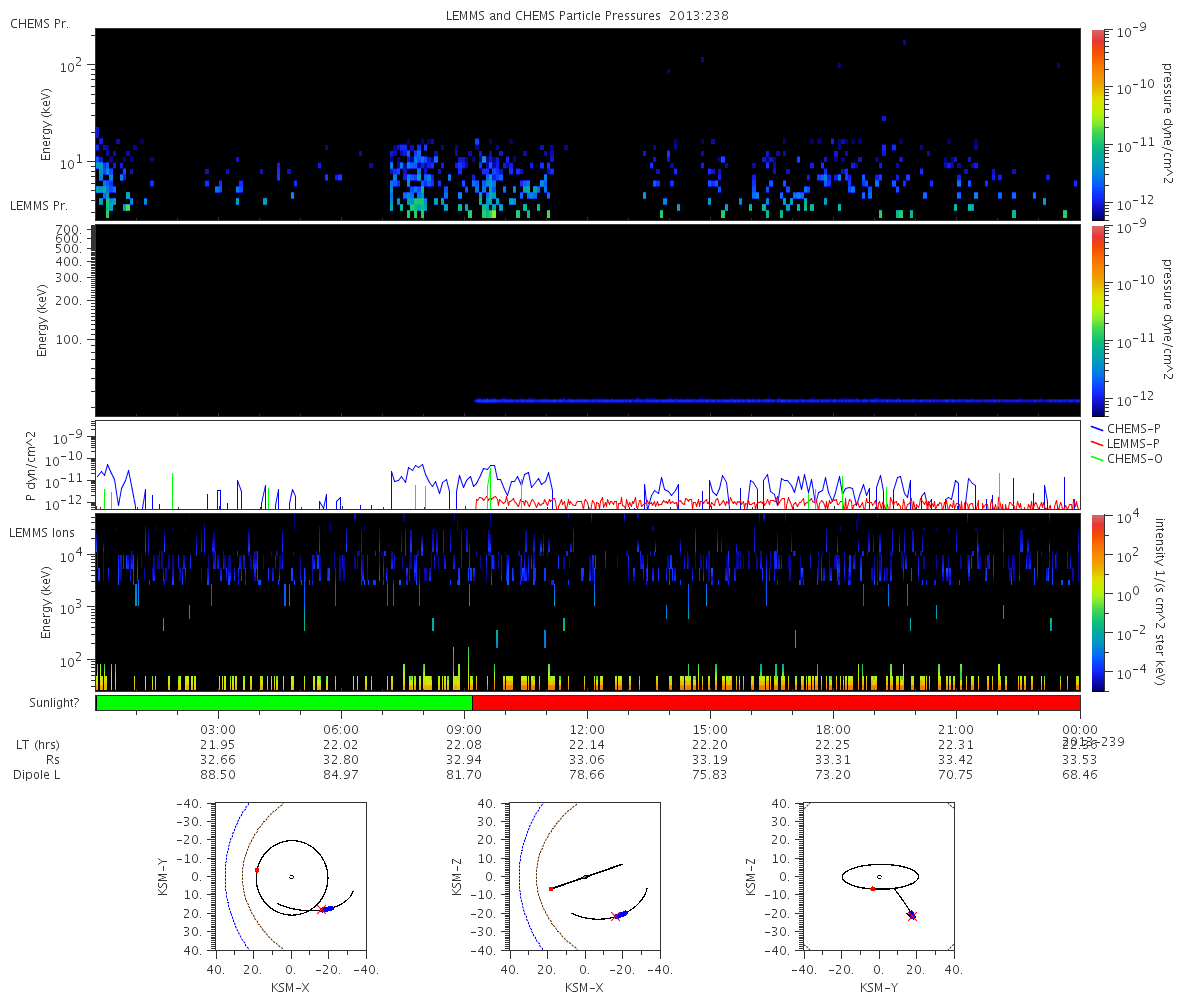Click the green CHEMS-O legend entry
1200x1000 pixels.
point(1131,458)
